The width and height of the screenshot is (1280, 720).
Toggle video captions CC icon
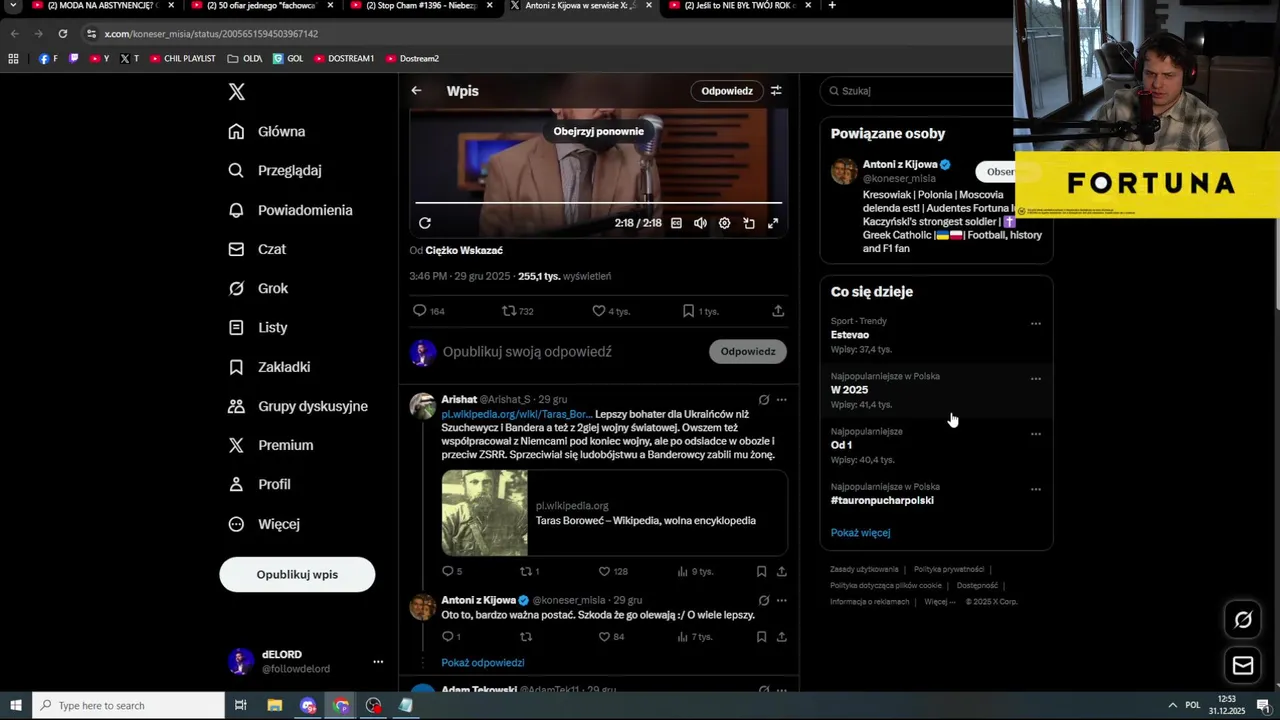click(x=676, y=223)
